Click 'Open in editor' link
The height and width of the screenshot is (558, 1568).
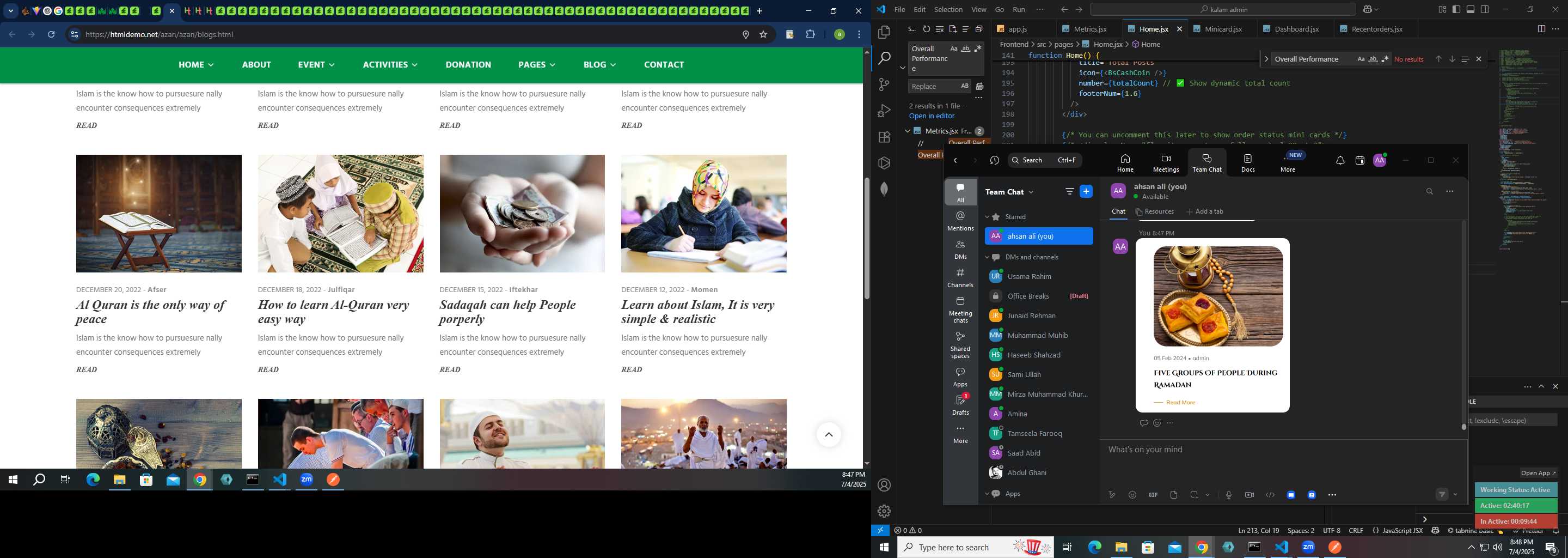[x=932, y=116]
